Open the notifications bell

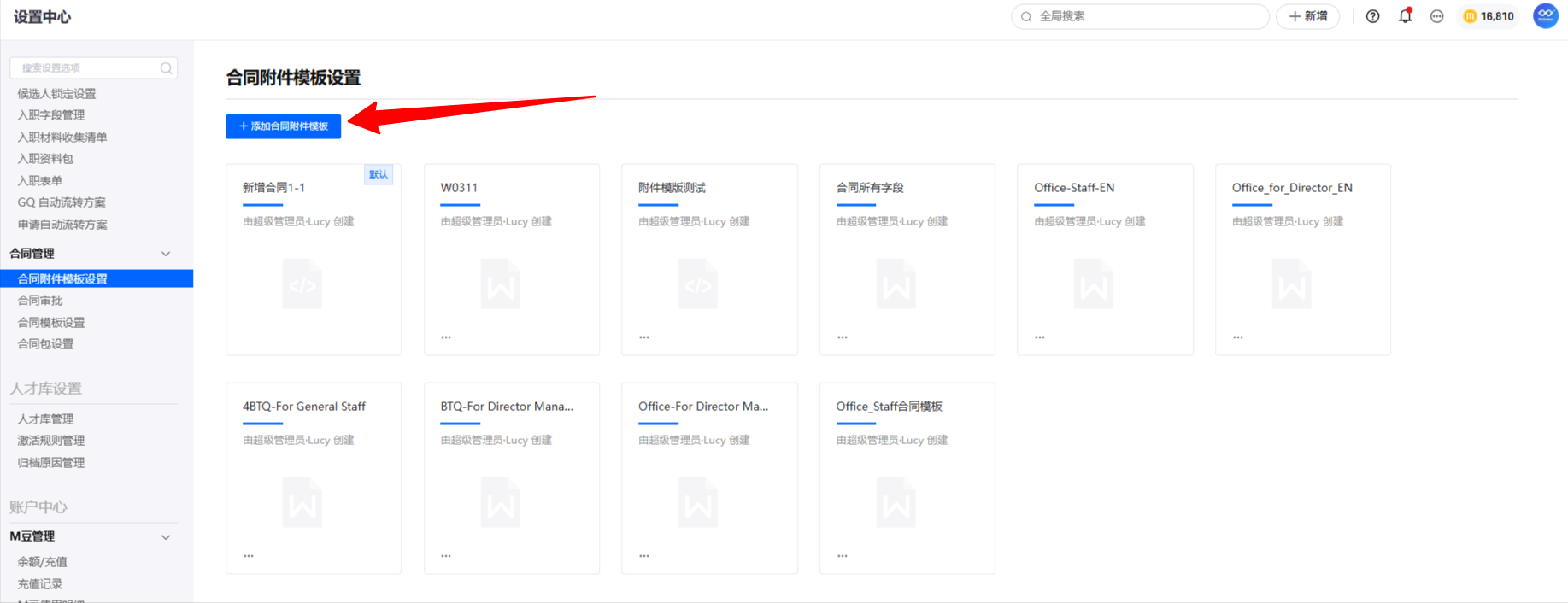coord(1405,16)
